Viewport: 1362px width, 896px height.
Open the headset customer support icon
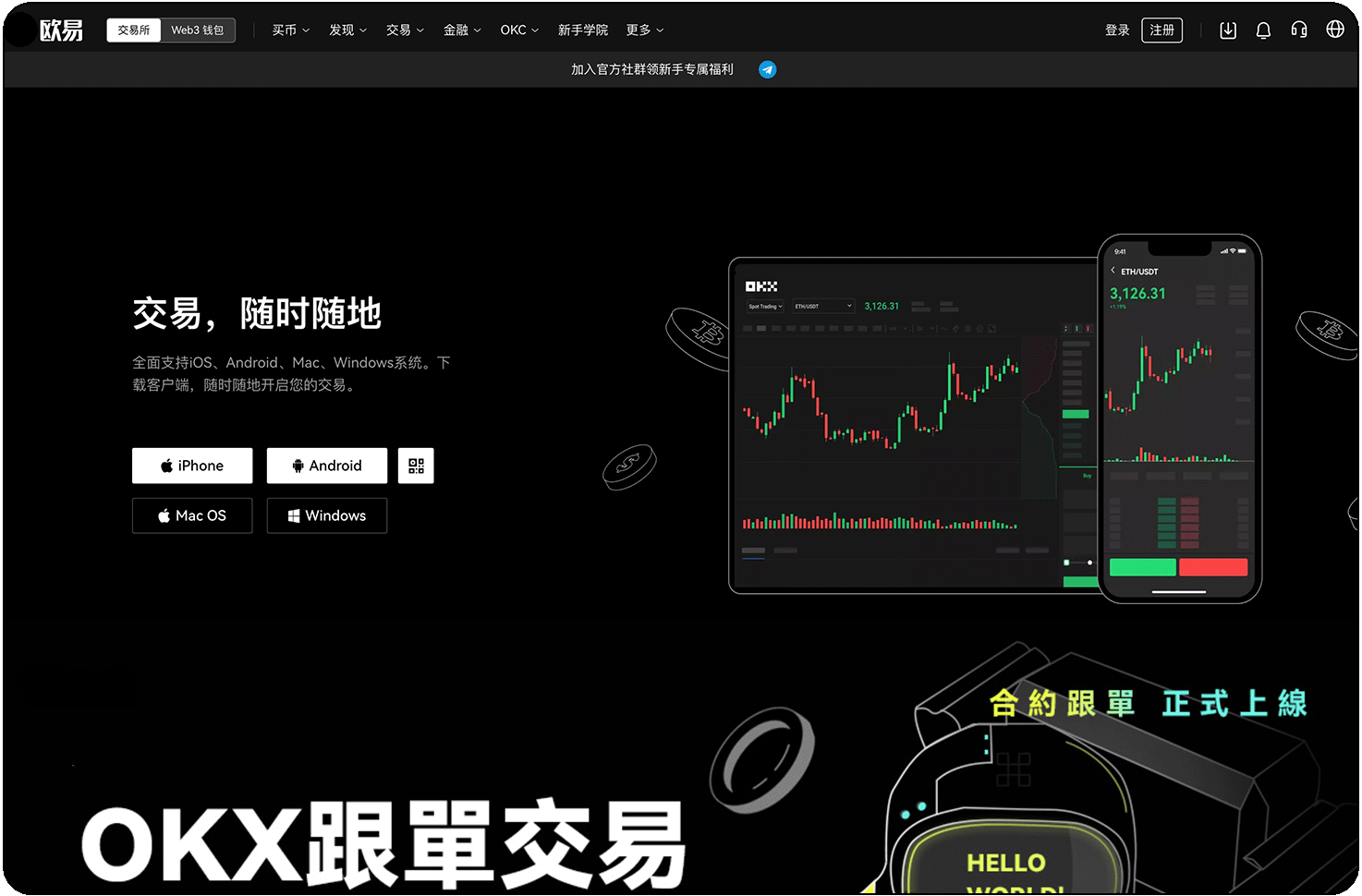coord(1298,30)
